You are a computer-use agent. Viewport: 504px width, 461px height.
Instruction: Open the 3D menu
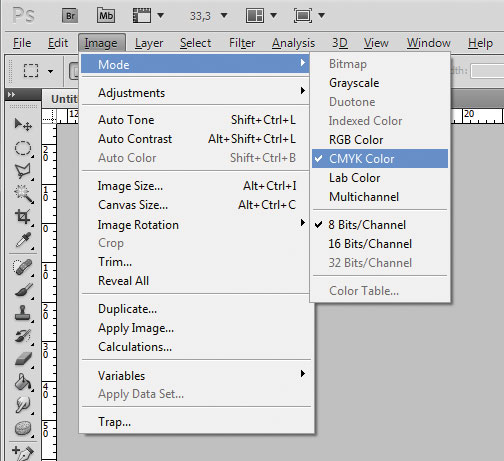(x=340, y=43)
